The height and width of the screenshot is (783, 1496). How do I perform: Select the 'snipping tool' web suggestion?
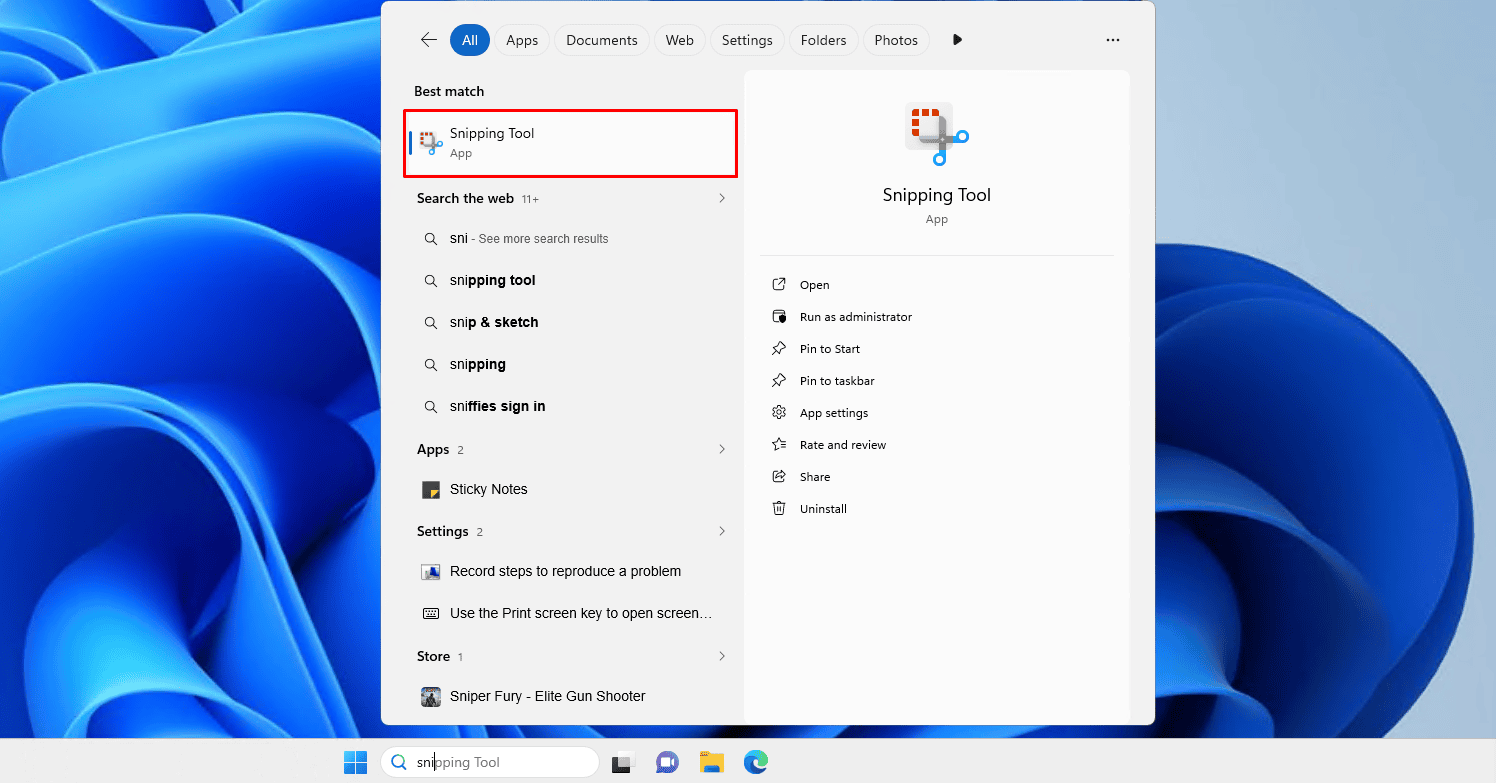(x=570, y=281)
